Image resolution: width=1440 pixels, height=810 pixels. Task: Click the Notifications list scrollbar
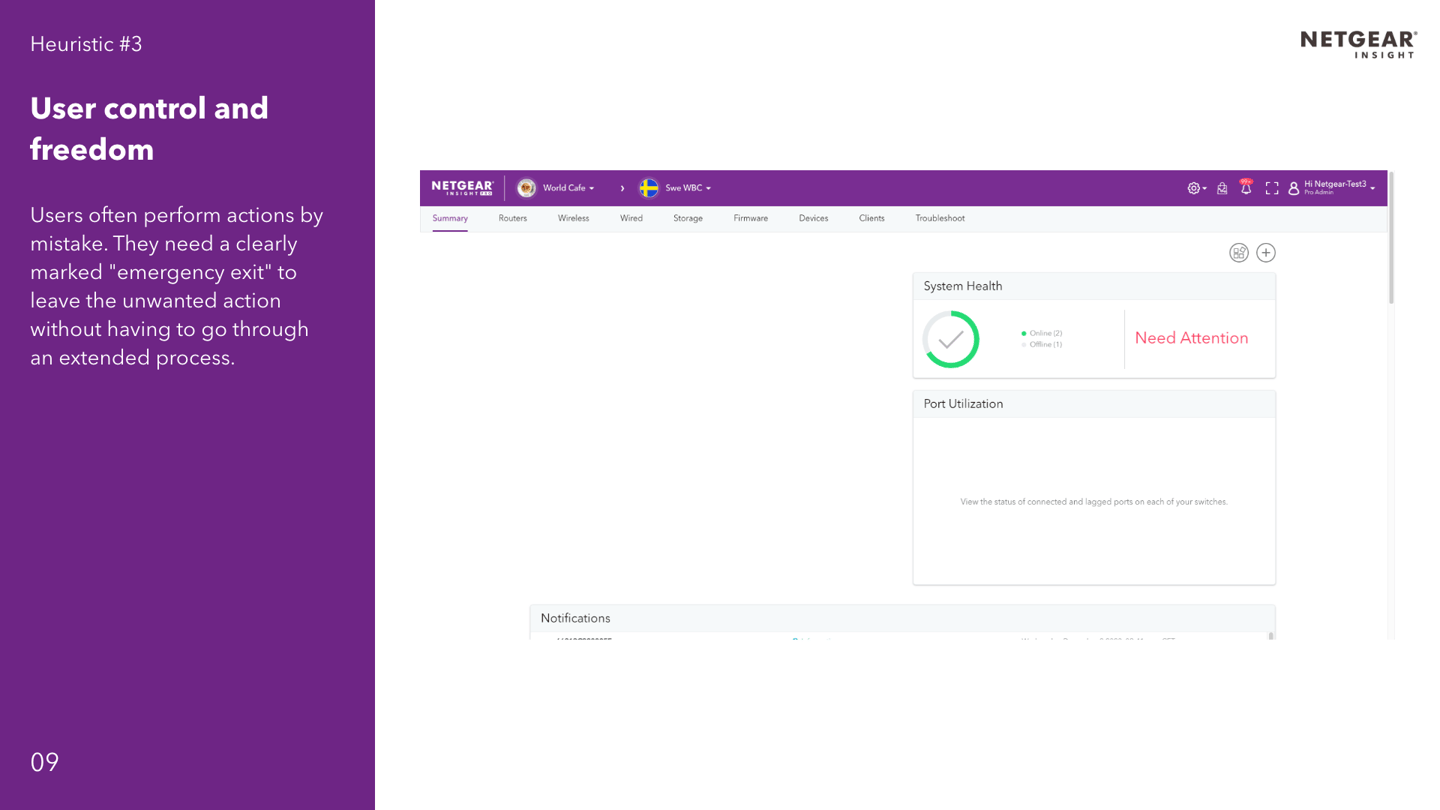(1271, 636)
